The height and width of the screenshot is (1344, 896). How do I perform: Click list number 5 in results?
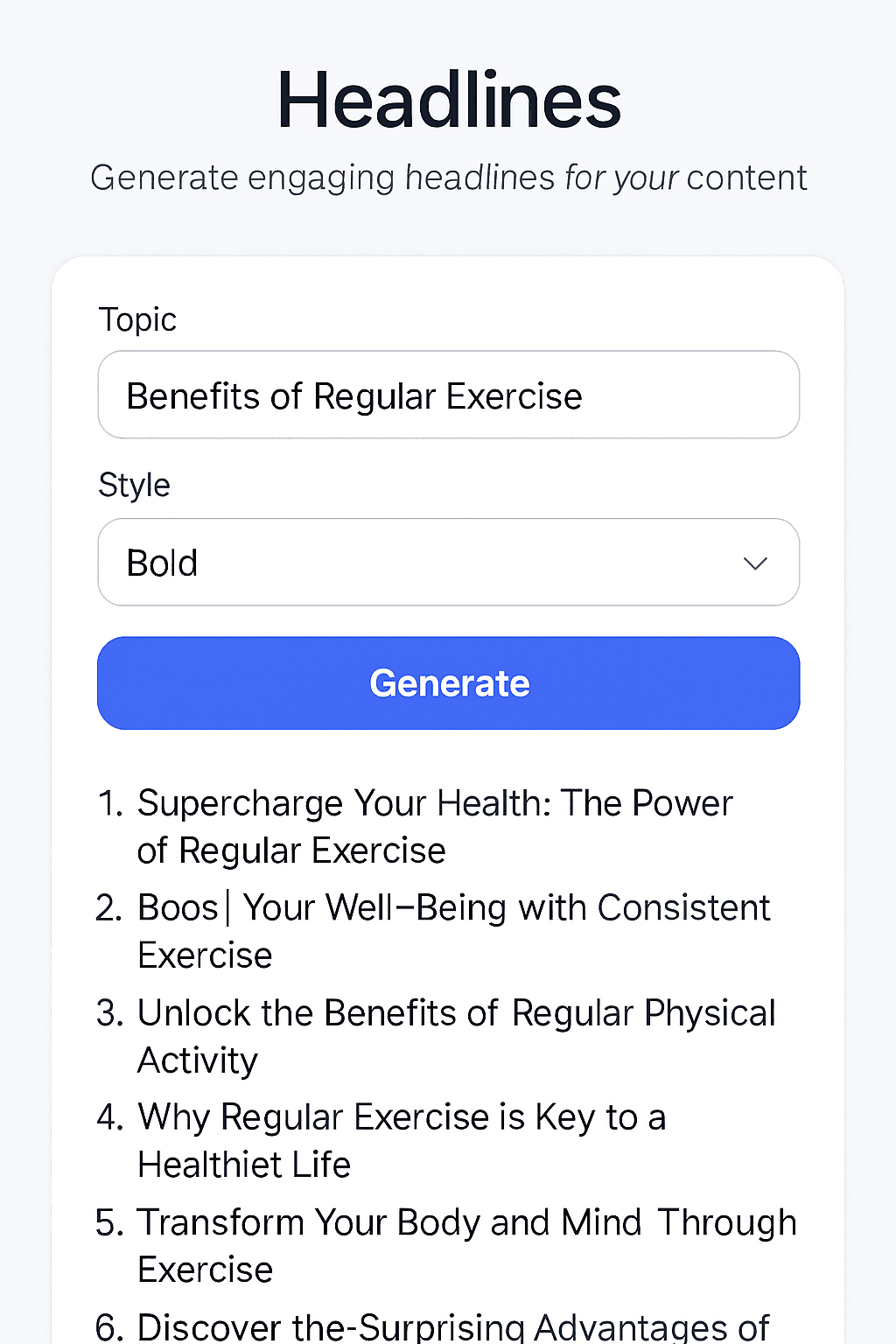(110, 1223)
